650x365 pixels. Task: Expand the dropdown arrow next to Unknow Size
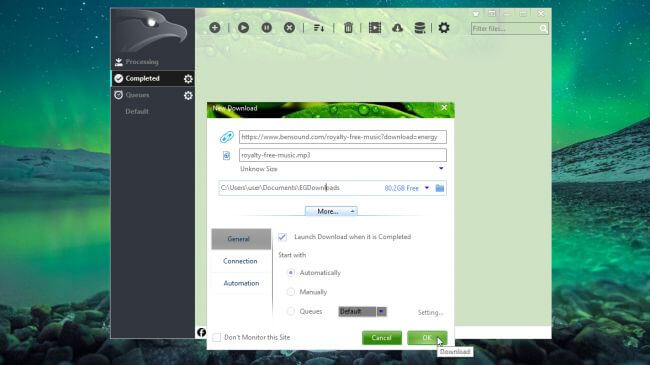coord(441,168)
